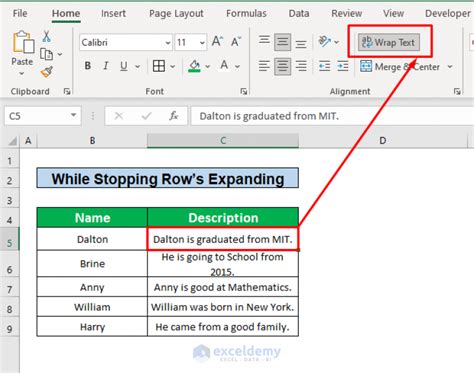Open the Fill Color dropdown arrow
This screenshot has width=474, height=373.
[x=208, y=66]
